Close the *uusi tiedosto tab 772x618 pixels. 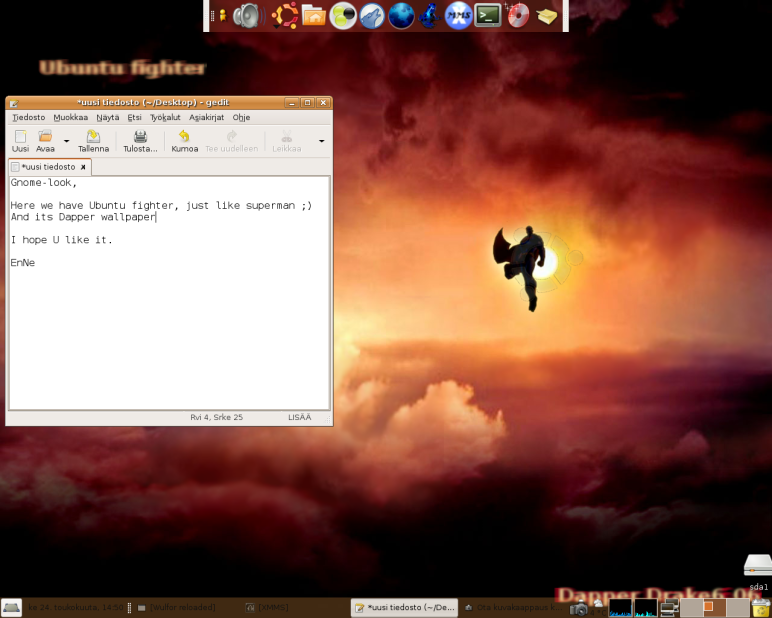click(x=83, y=167)
